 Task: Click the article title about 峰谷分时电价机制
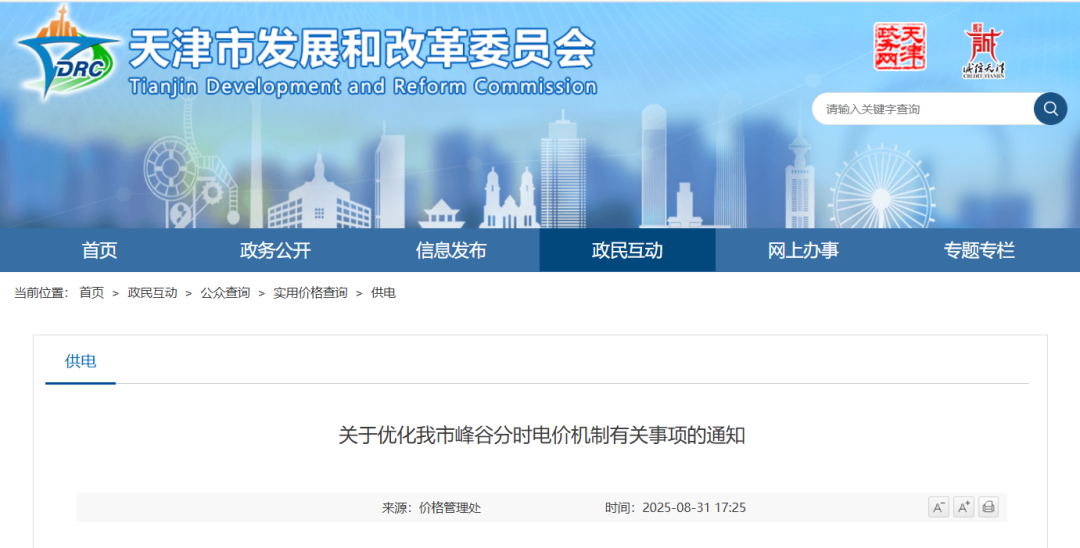[541, 435]
